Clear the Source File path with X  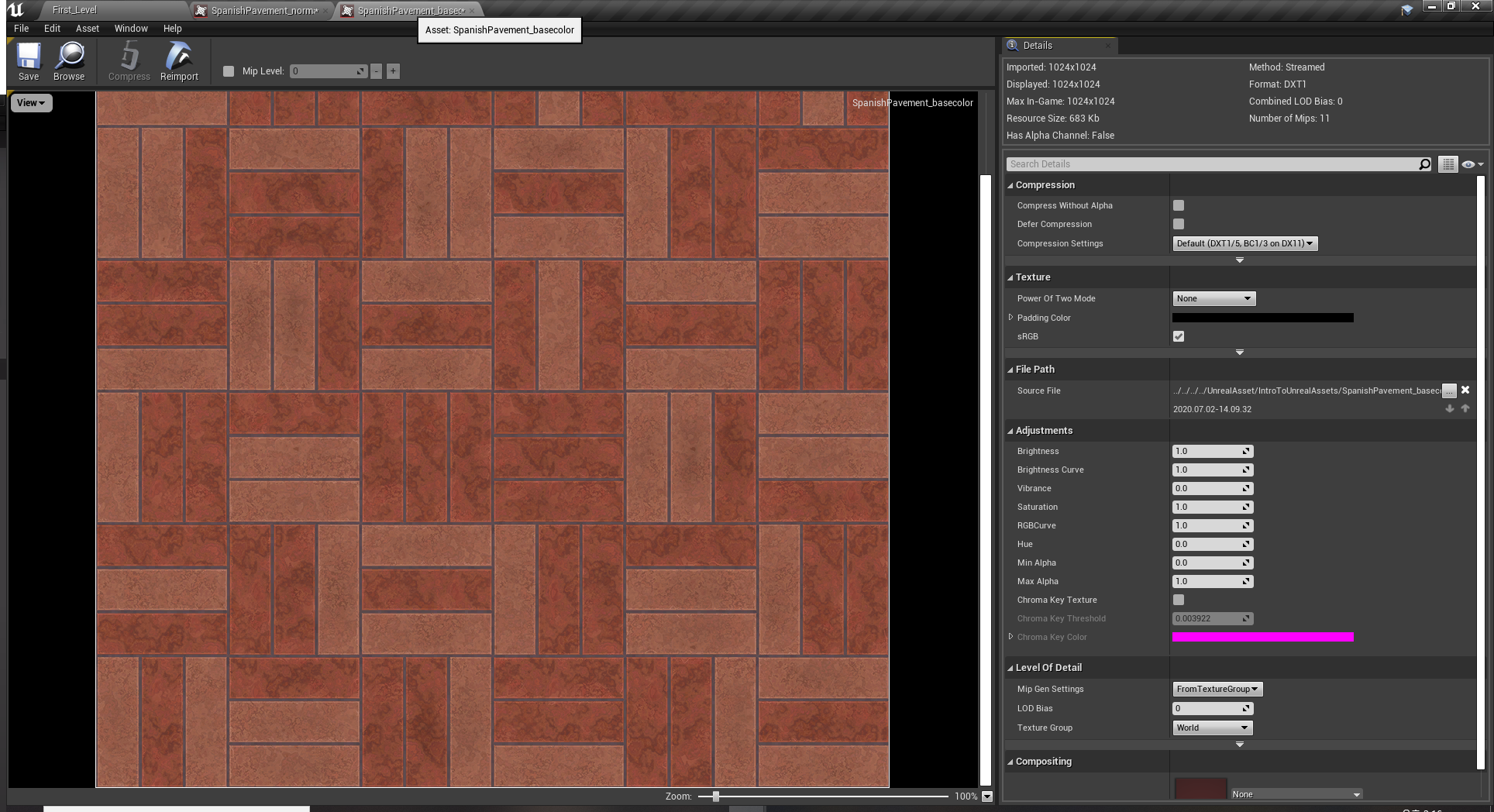pos(1465,391)
